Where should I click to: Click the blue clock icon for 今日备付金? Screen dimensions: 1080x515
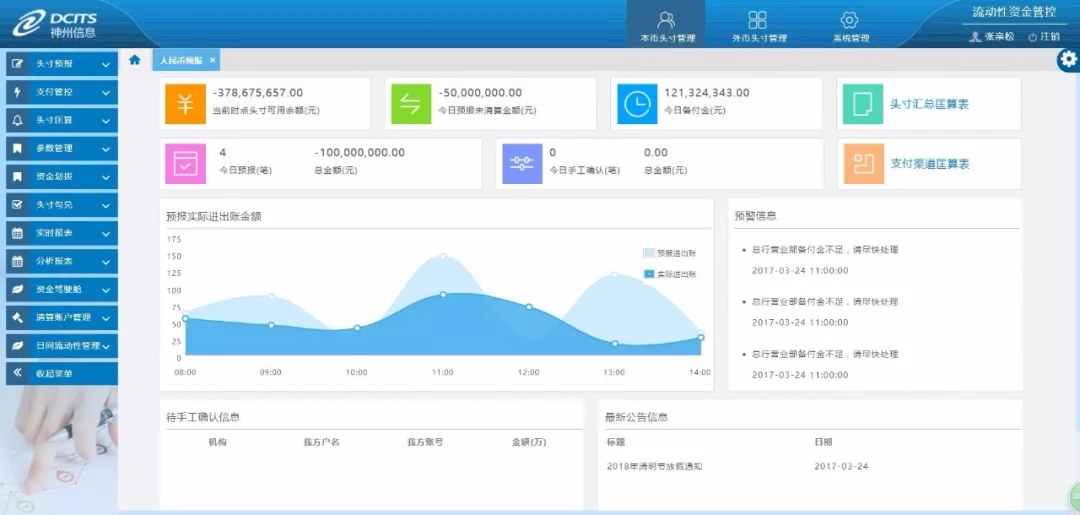tap(637, 104)
